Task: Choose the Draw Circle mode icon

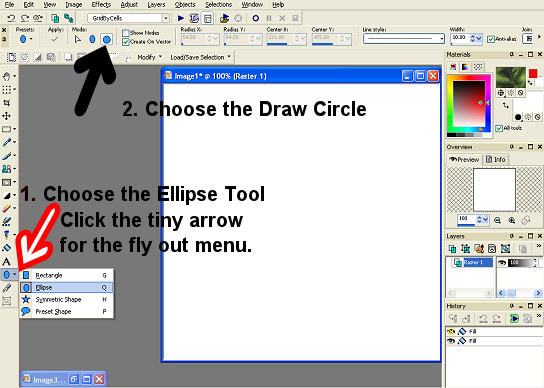Action: [107, 40]
